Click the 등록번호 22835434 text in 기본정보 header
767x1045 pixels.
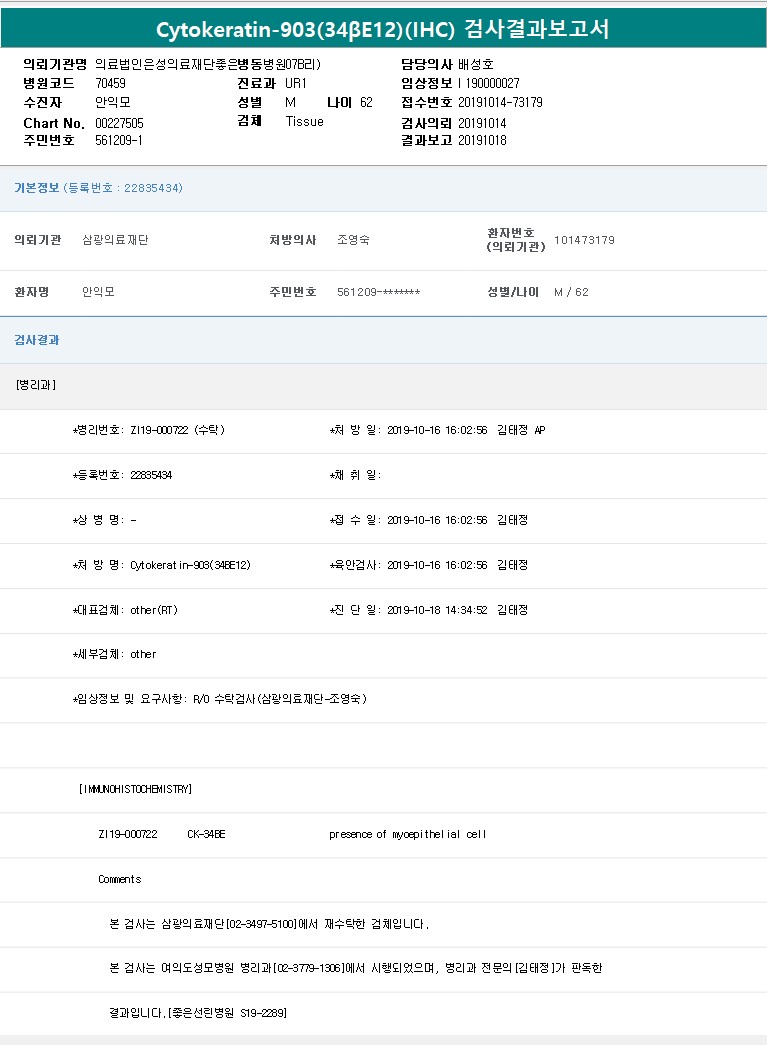(123, 188)
